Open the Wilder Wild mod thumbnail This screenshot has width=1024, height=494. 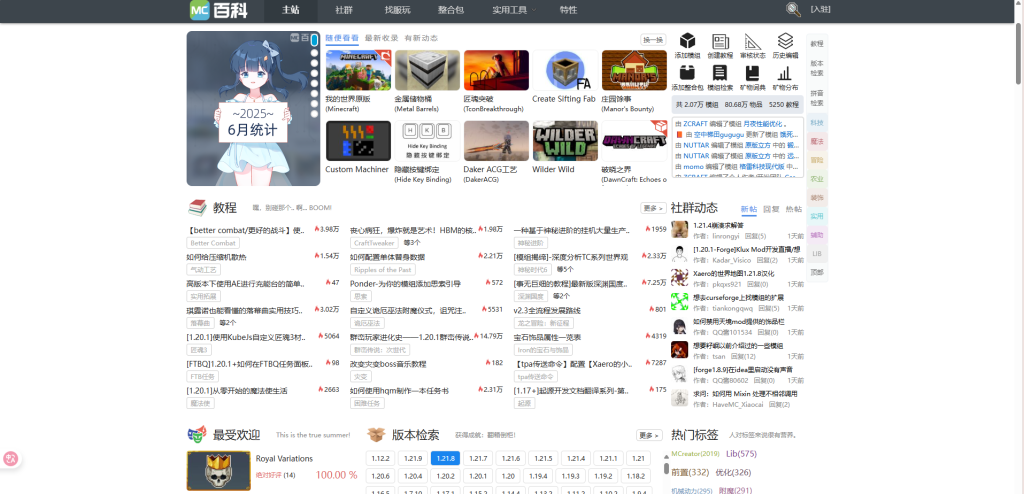point(565,141)
